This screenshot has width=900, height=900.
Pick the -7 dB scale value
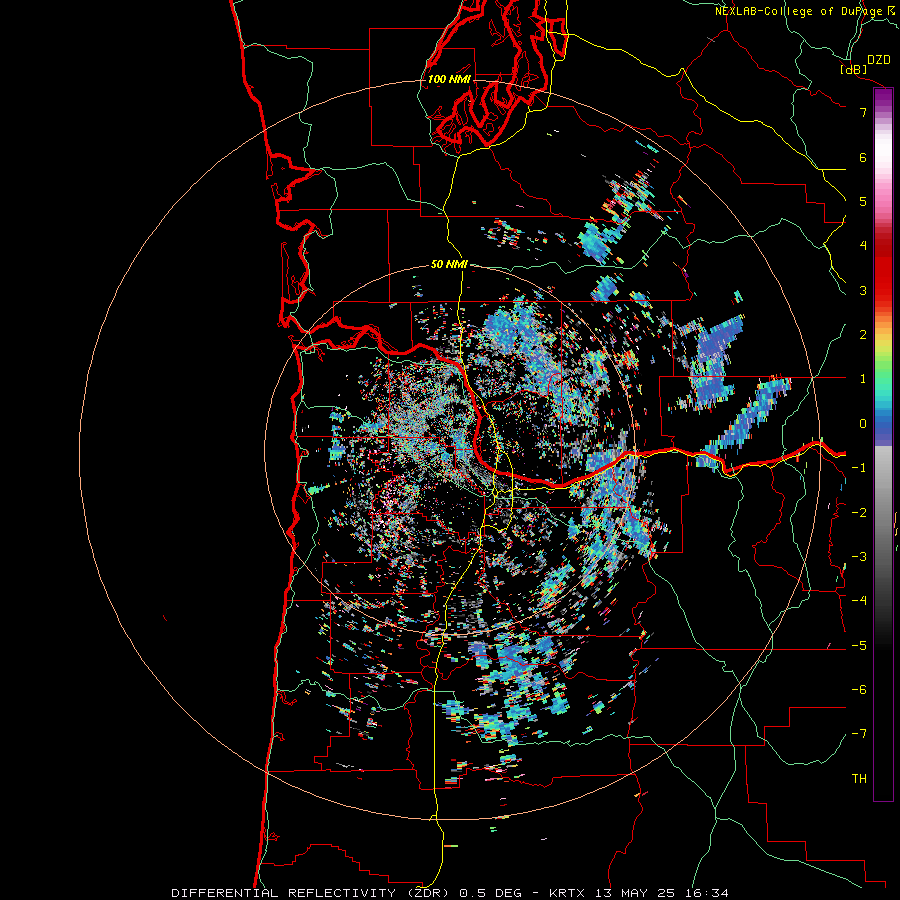(x=859, y=734)
